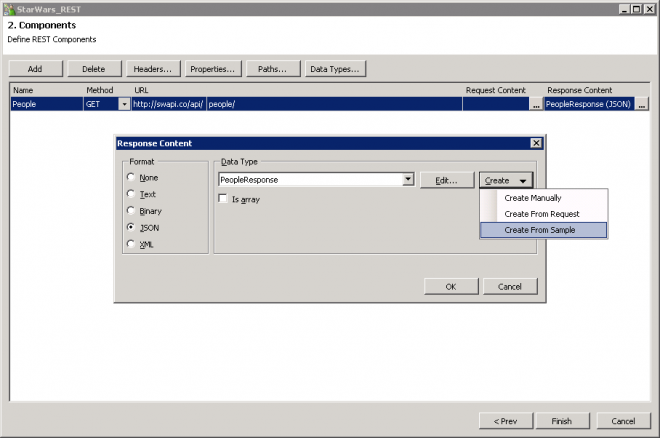This screenshot has width=660, height=438.
Task: Select the Binary format option
Action: (144, 211)
